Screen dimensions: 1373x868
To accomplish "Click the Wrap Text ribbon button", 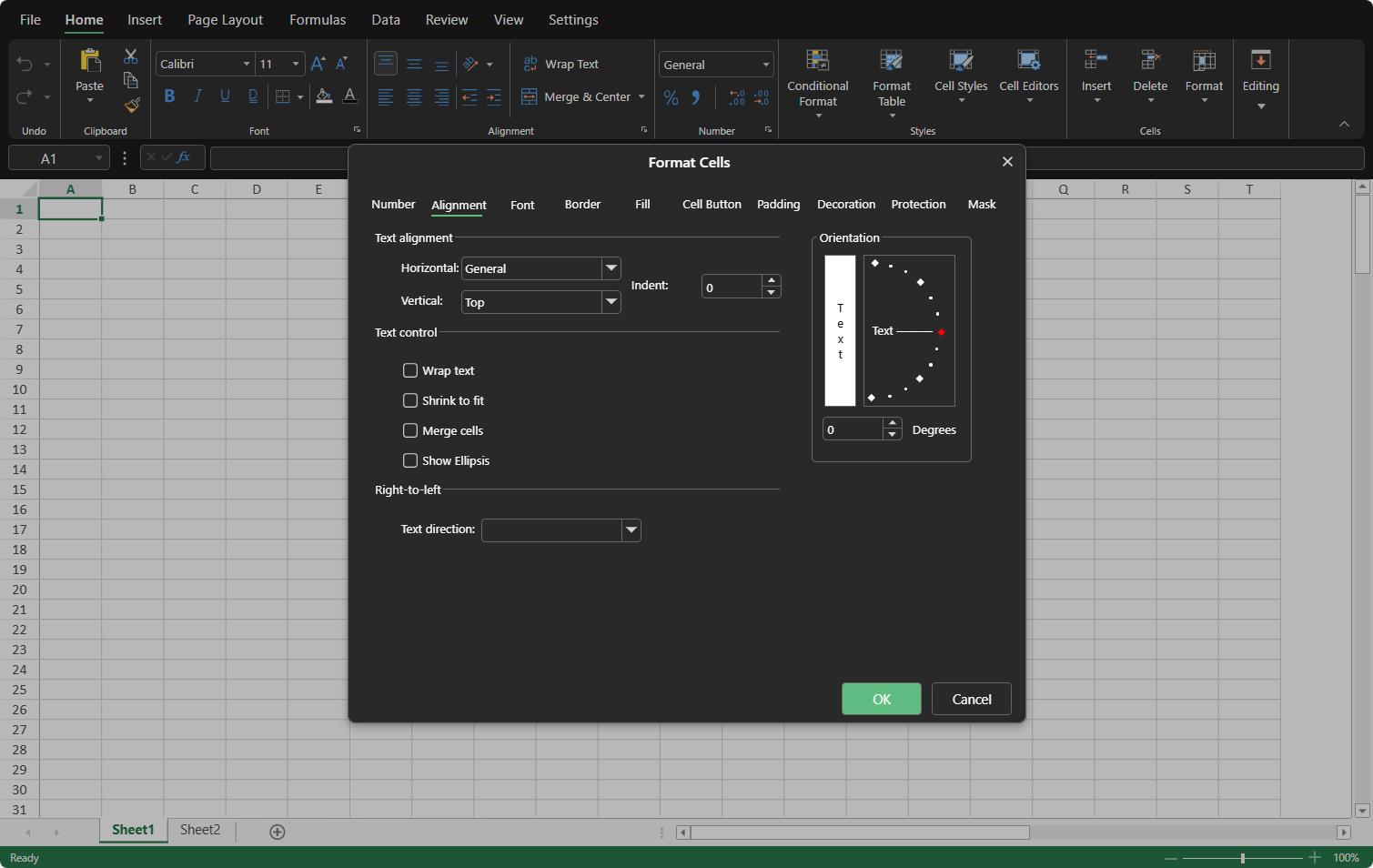I will 560,64.
